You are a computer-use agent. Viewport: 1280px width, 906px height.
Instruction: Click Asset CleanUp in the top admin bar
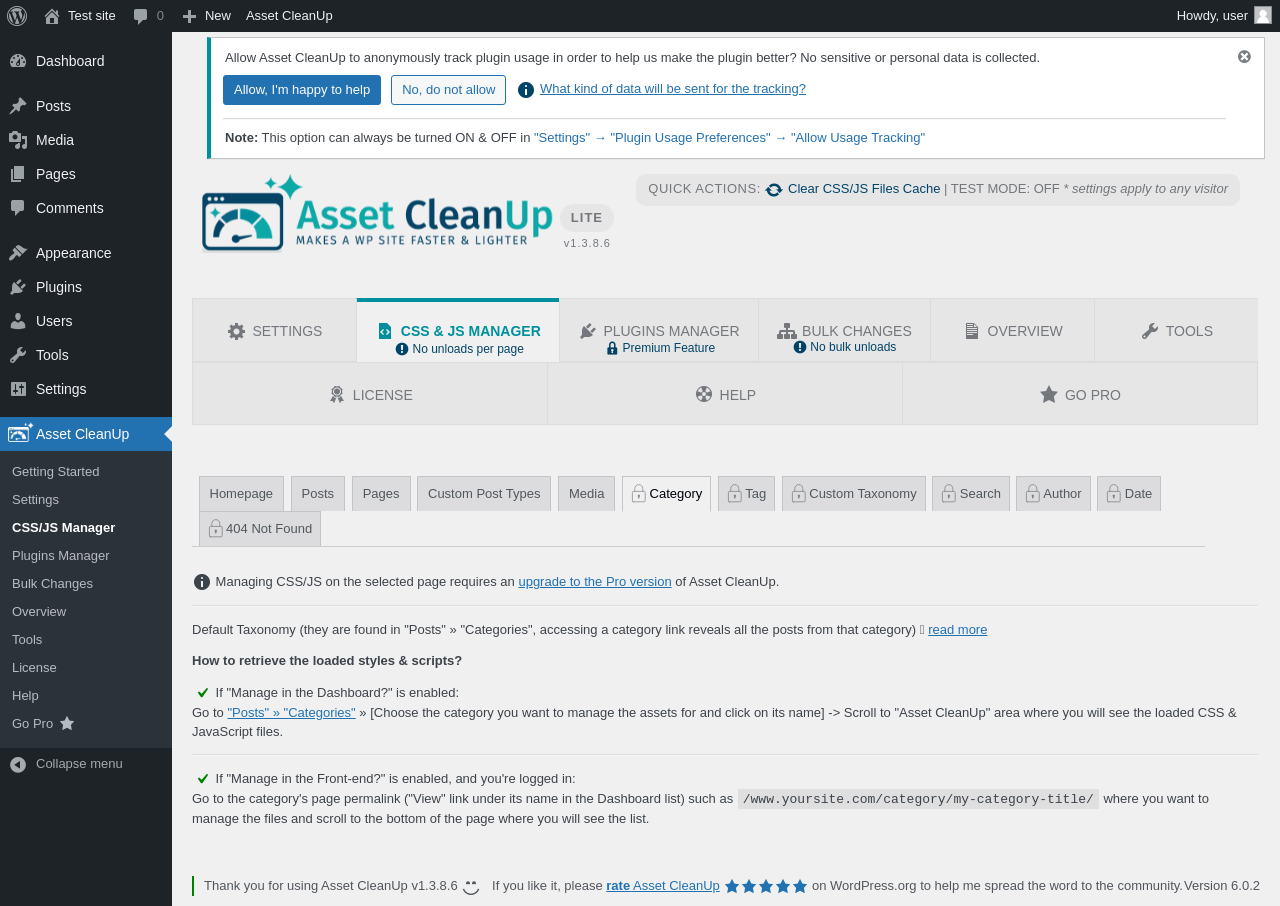[289, 16]
